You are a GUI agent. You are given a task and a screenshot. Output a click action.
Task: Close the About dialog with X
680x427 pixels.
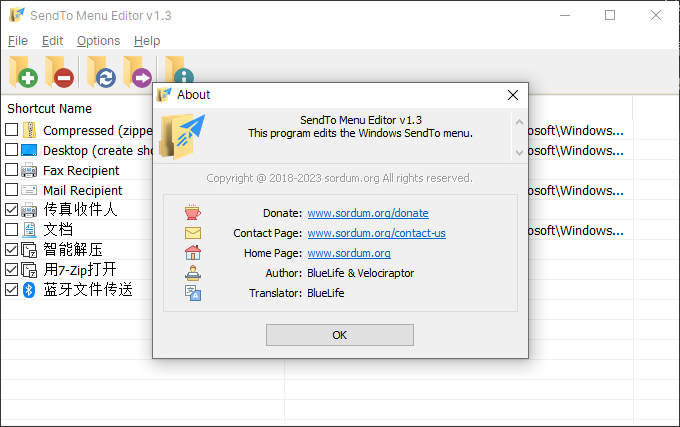[513, 95]
